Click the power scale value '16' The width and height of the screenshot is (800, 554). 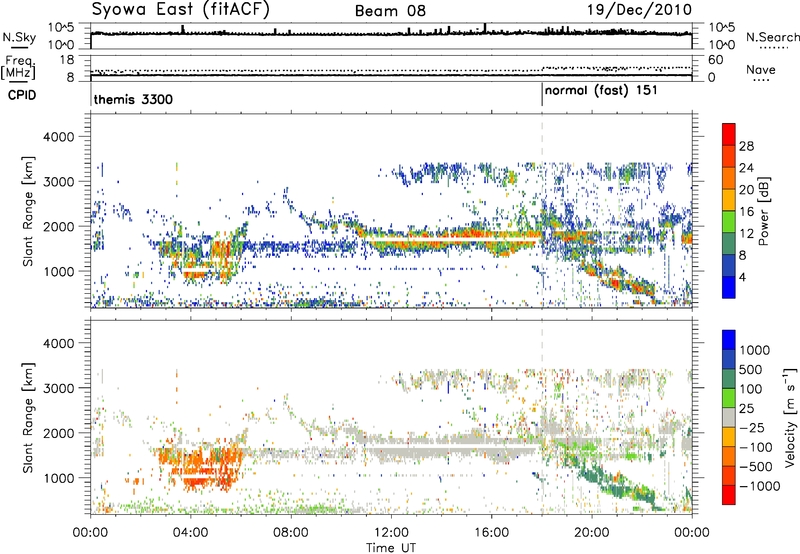(x=746, y=212)
